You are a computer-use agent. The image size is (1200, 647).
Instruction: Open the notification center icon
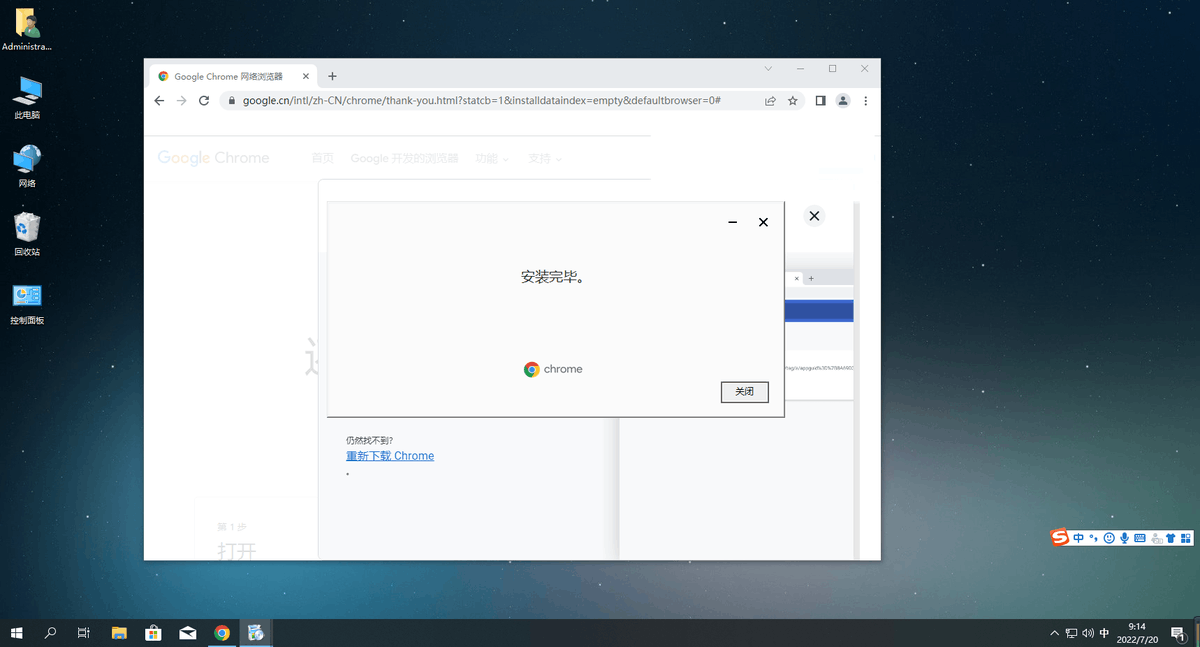(x=1179, y=633)
